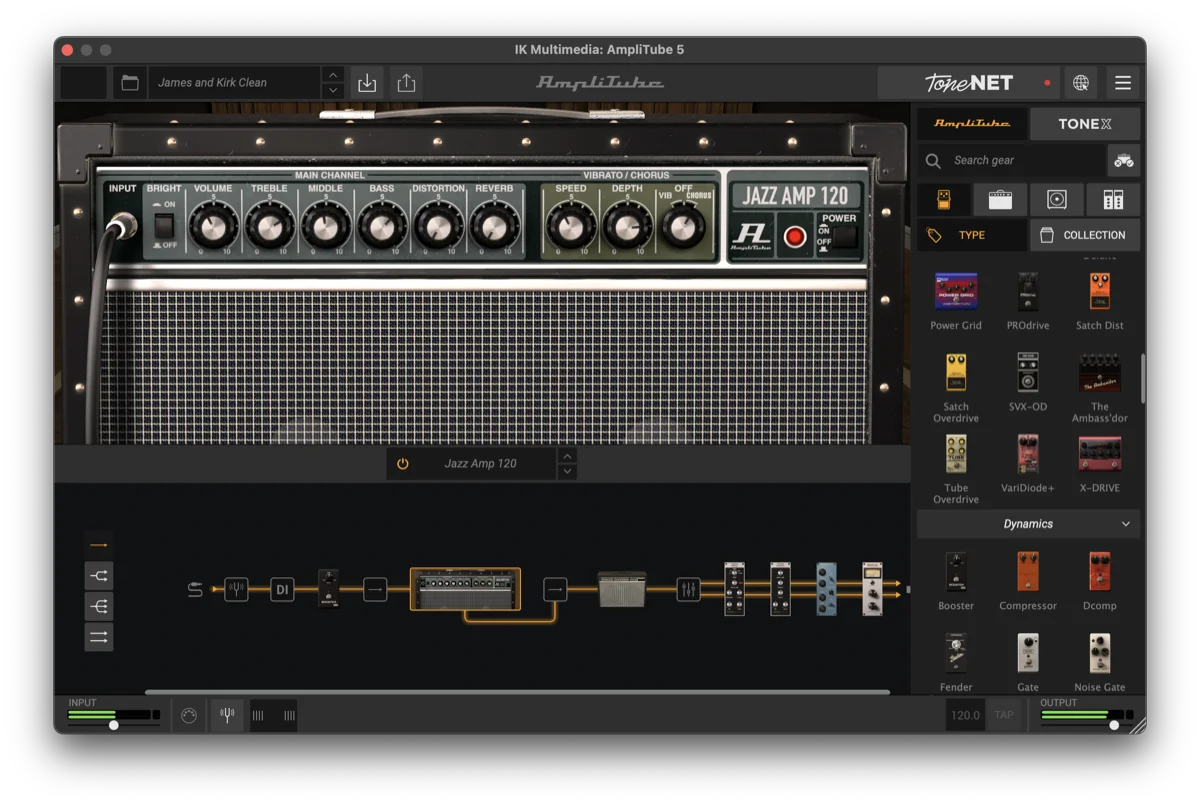The width and height of the screenshot is (1200, 805).
Task: Select the booster pedal in chain
Action: click(329, 589)
